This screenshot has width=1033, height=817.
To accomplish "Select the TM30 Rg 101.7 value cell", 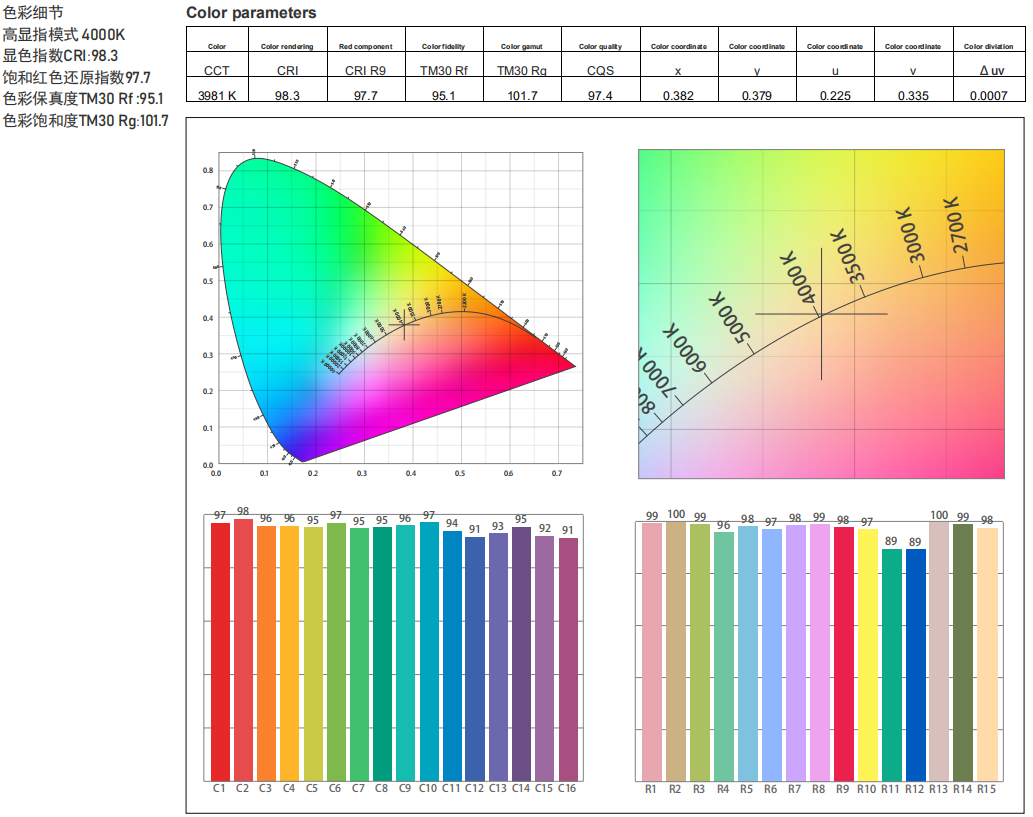I will (x=522, y=90).
